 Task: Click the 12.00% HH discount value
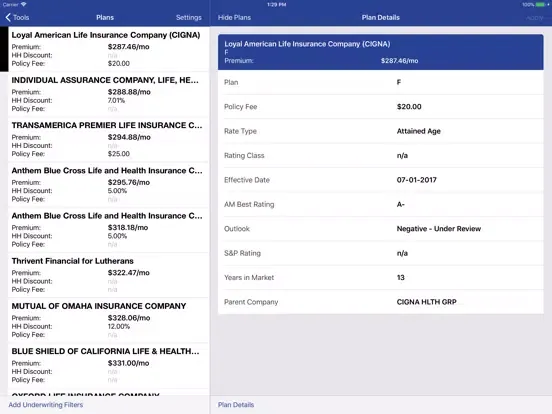pos(119,326)
